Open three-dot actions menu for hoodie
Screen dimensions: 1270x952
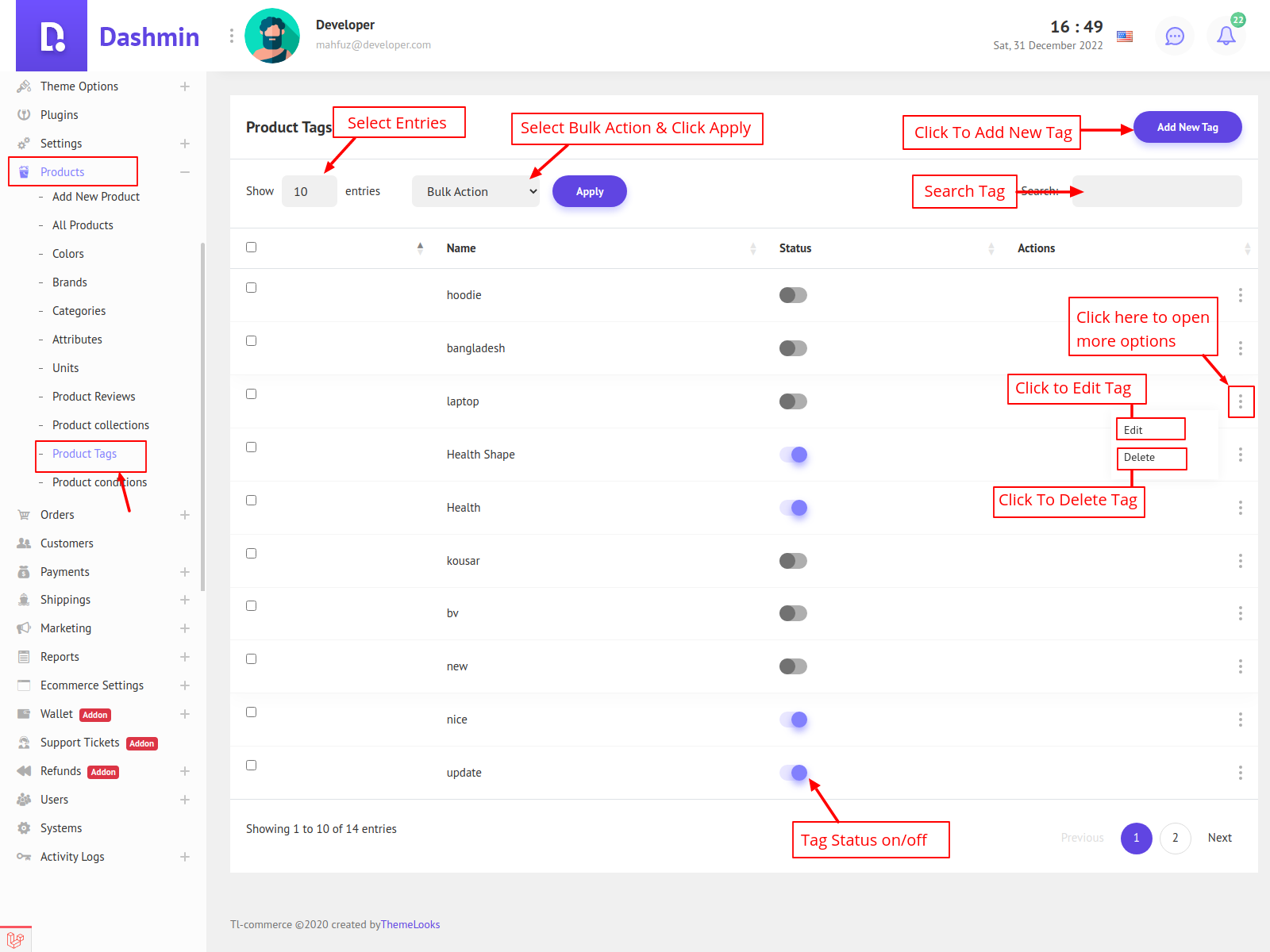(1240, 295)
